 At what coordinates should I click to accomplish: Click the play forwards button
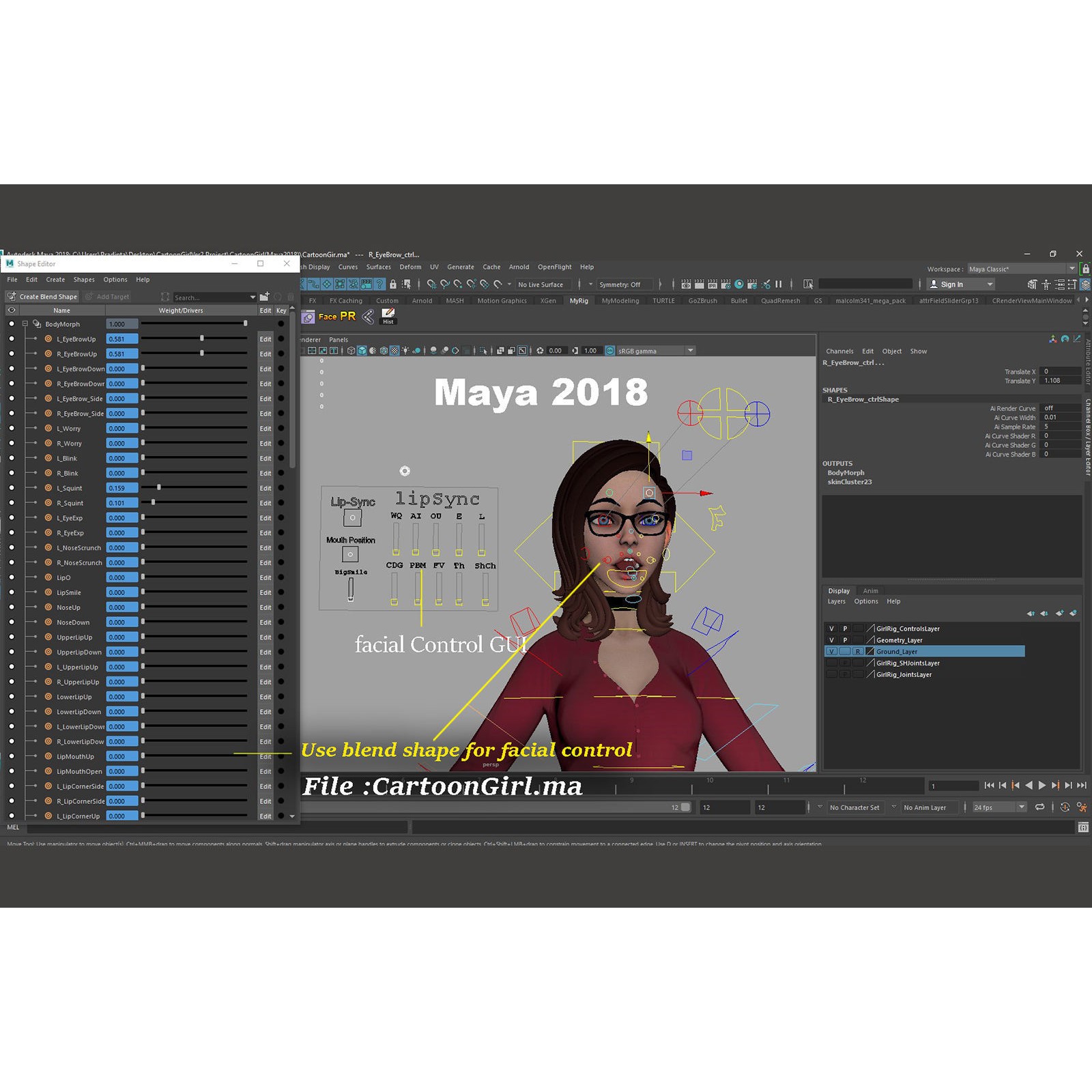coord(1041,785)
